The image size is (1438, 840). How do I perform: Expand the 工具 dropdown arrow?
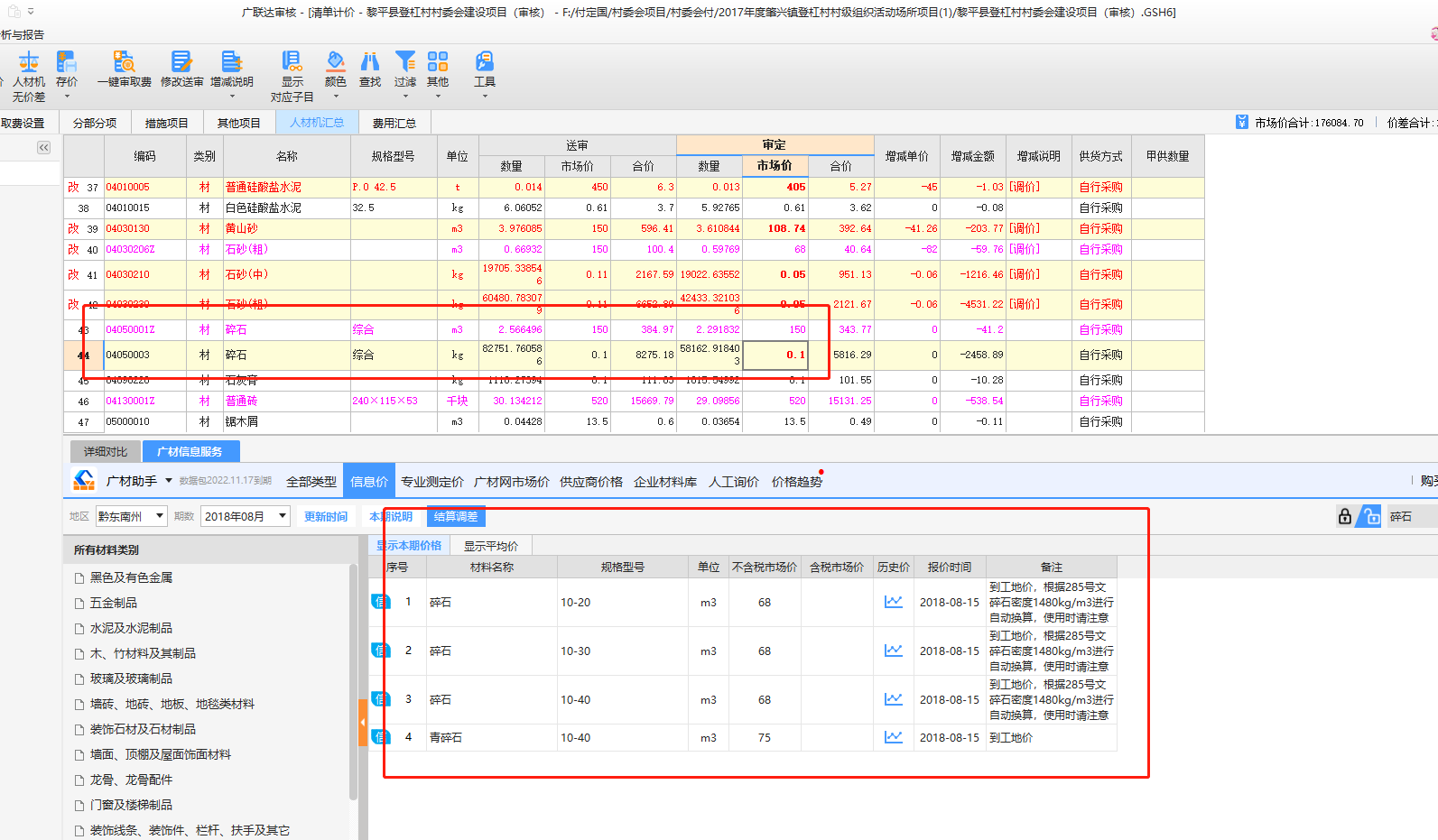point(485,96)
